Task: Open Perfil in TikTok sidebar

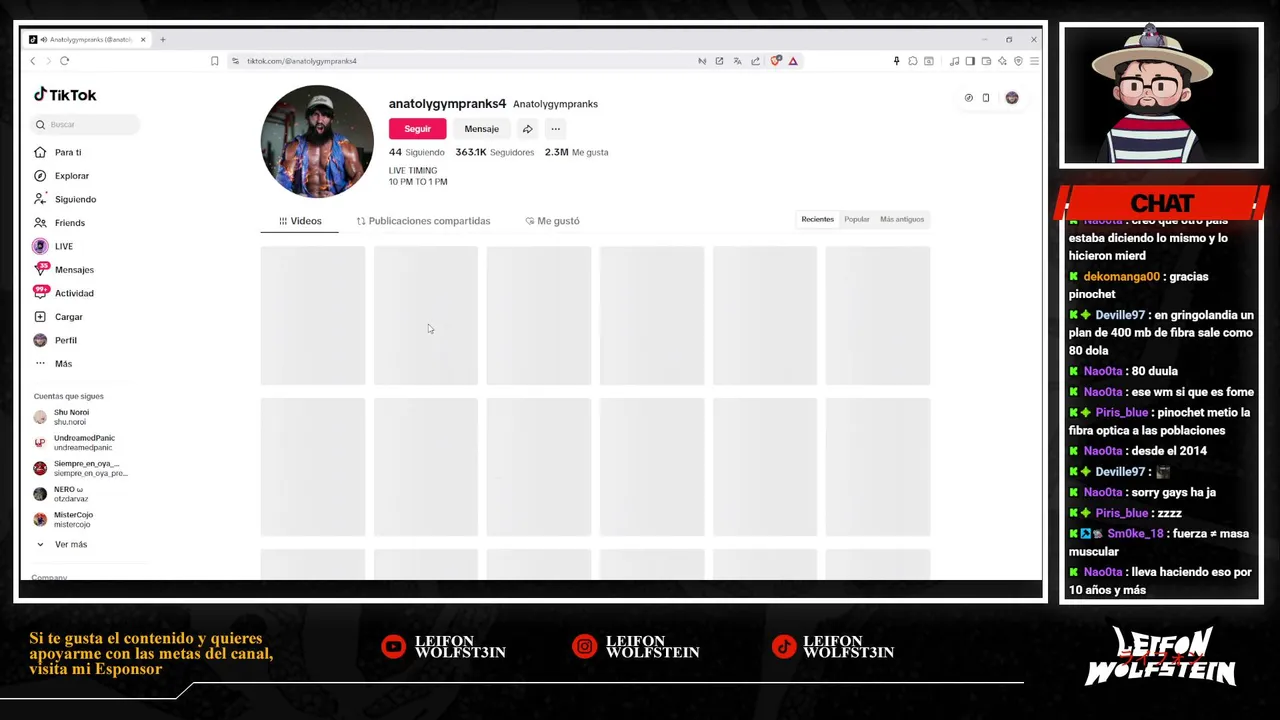Action: (x=56, y=340)
